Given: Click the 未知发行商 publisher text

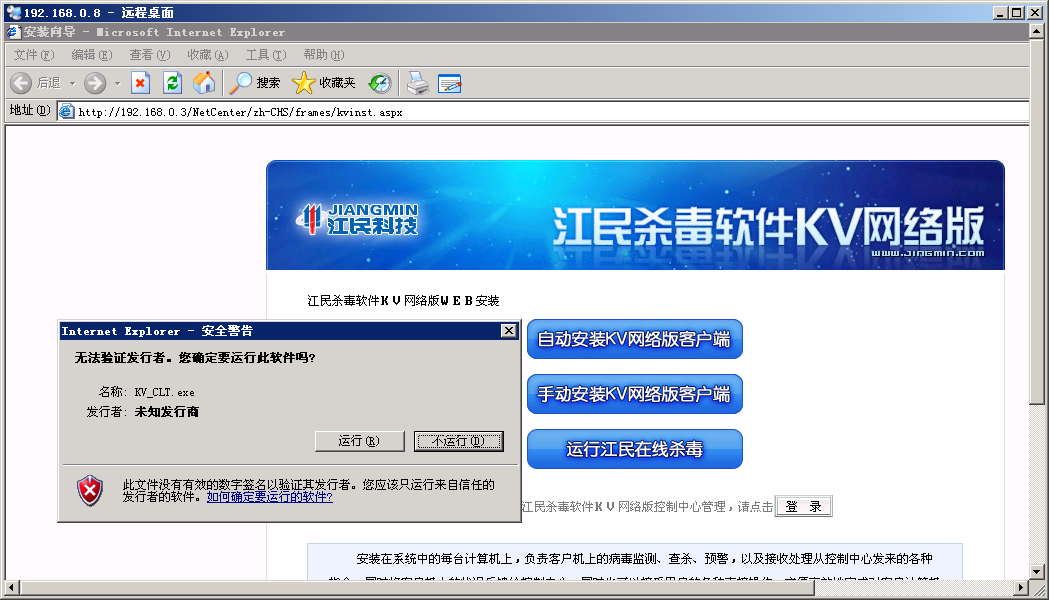Looking at the screenshot, I should coord(167,411).
